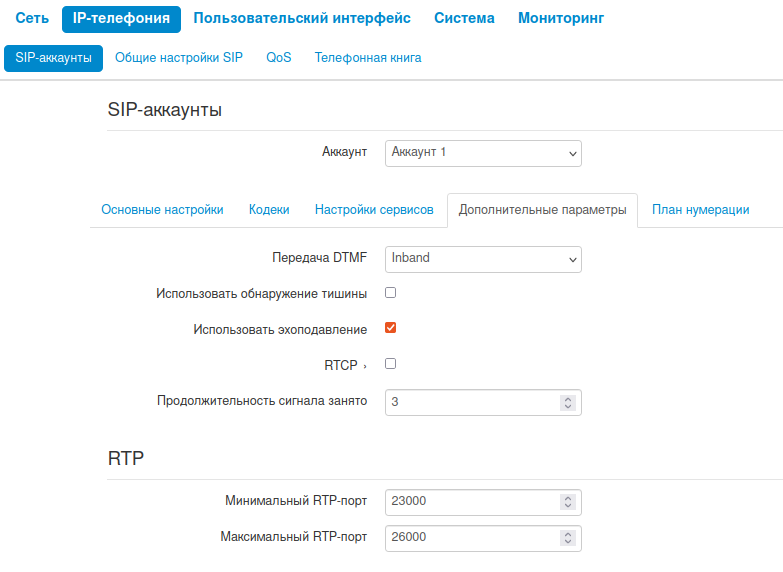Image resolution: width=783 pixels, height=572 pixels.
Task: Go to Общие настройки SIP page
Action: pyautogui.click(x=179, y=58)
